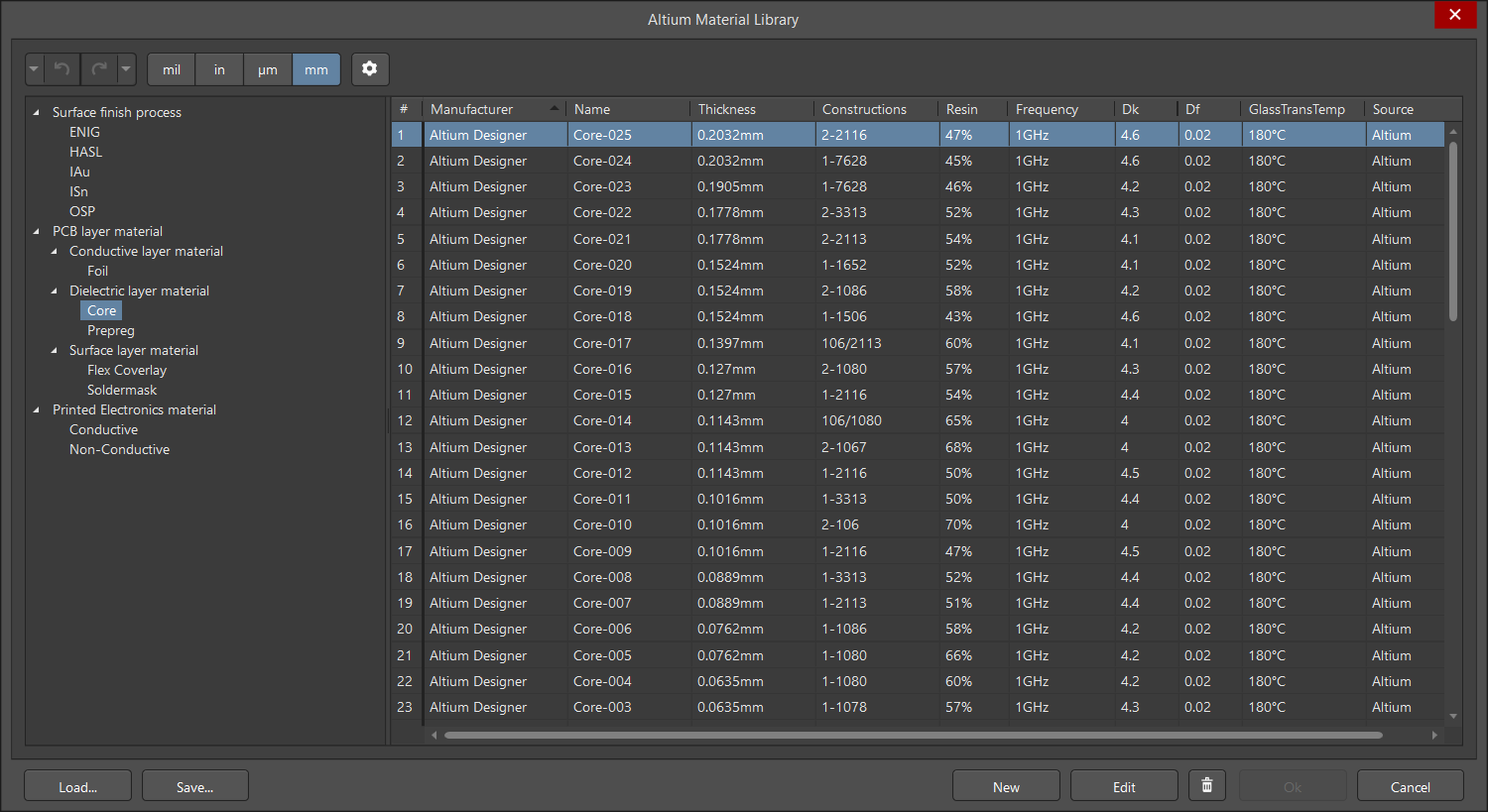Select Prepreg in the material tree

[x=110, y=330]
